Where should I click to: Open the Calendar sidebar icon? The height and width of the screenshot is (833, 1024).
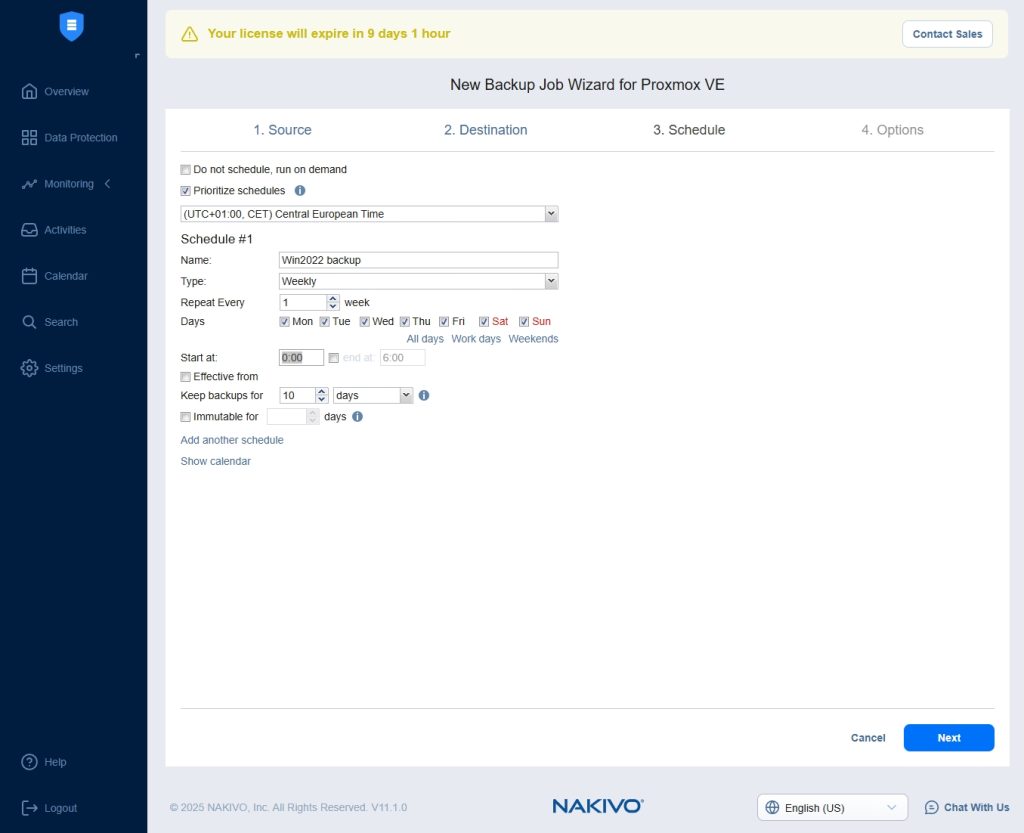coord(30,276)
